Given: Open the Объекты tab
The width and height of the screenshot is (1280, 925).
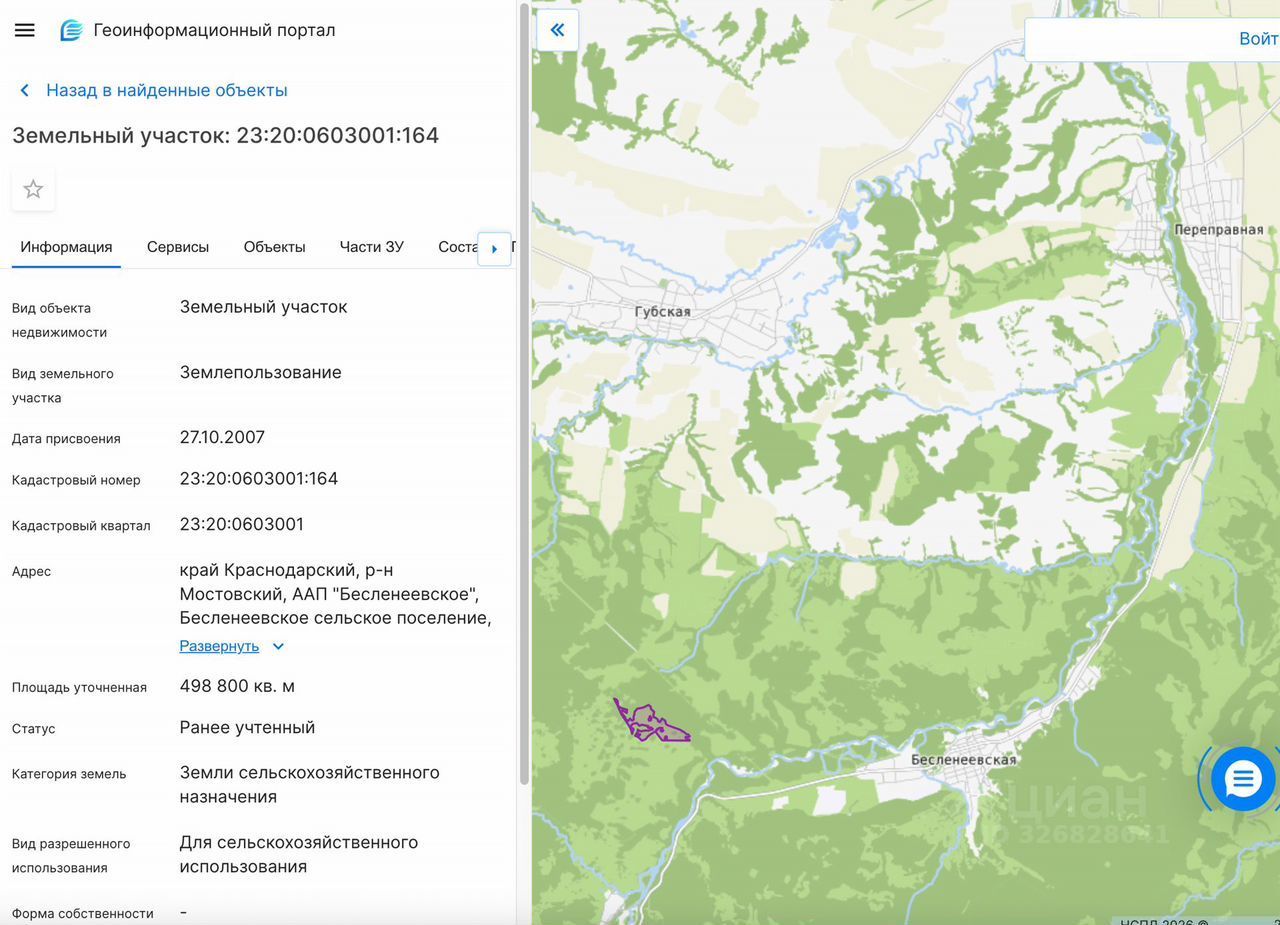Looking at the screenshot, I should [275, 247].
